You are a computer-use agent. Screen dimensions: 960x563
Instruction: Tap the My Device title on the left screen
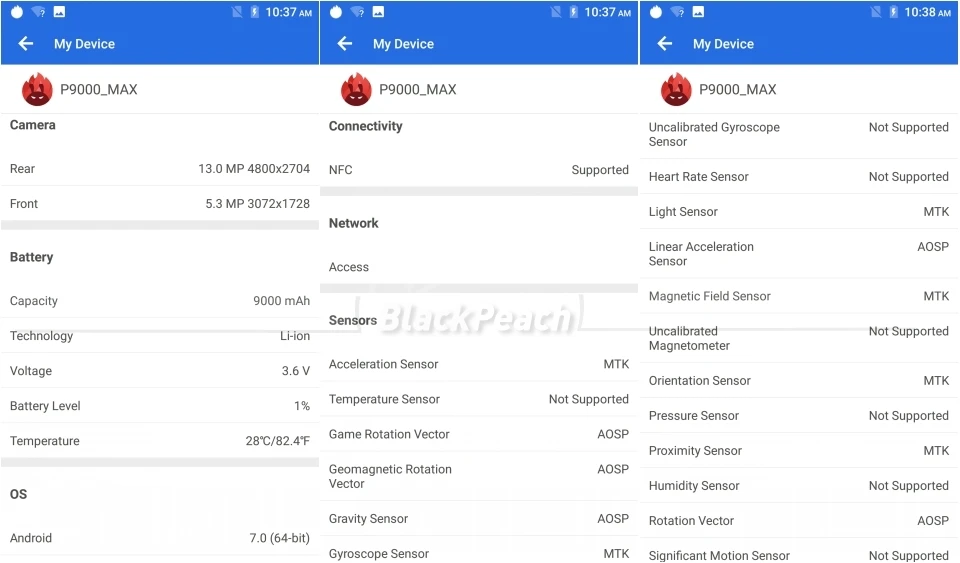pyautogui.click(x=84, y=44)
